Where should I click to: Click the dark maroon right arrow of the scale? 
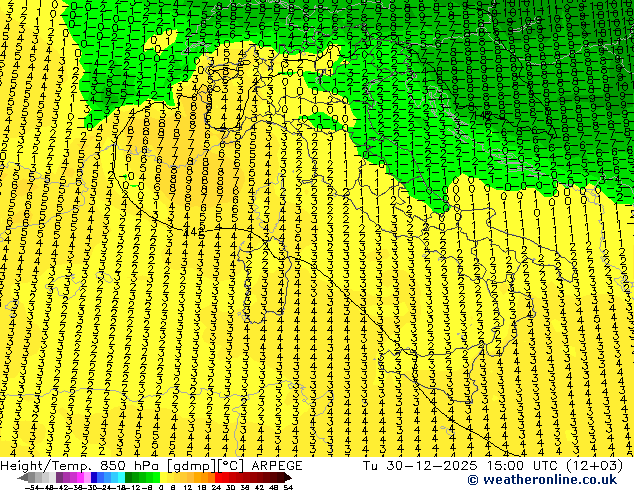[x=288, y=478]
